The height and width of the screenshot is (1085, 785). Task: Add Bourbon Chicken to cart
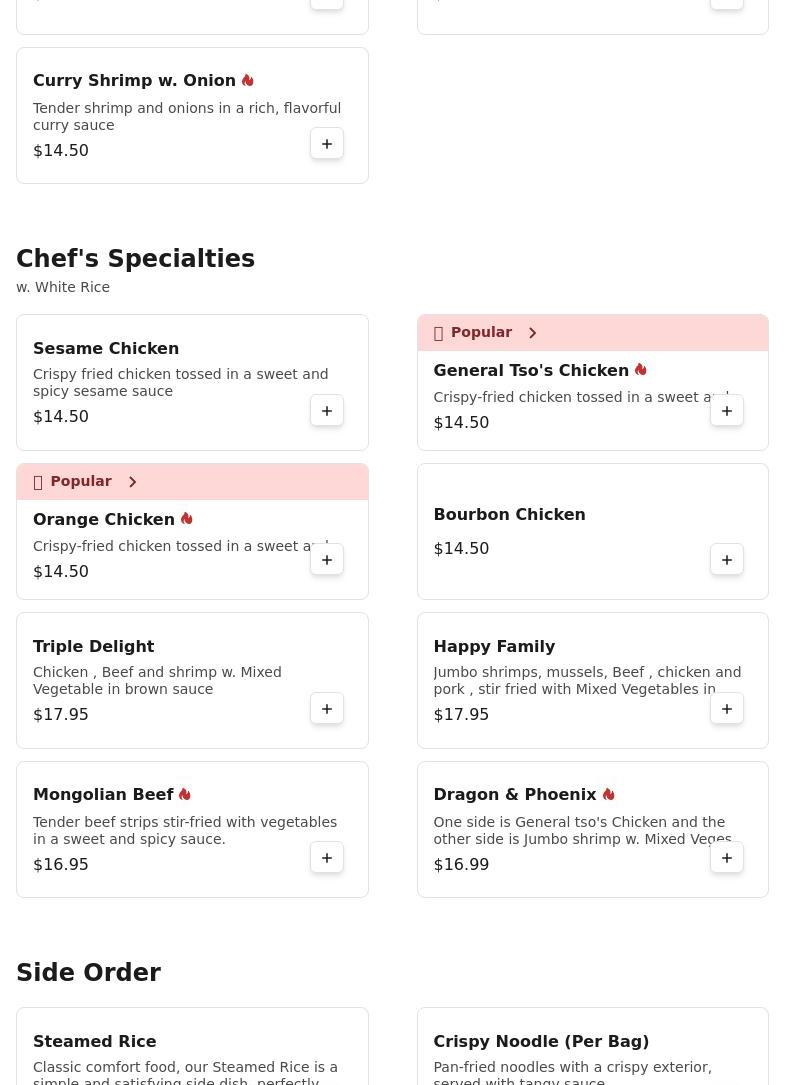[727, 560]
